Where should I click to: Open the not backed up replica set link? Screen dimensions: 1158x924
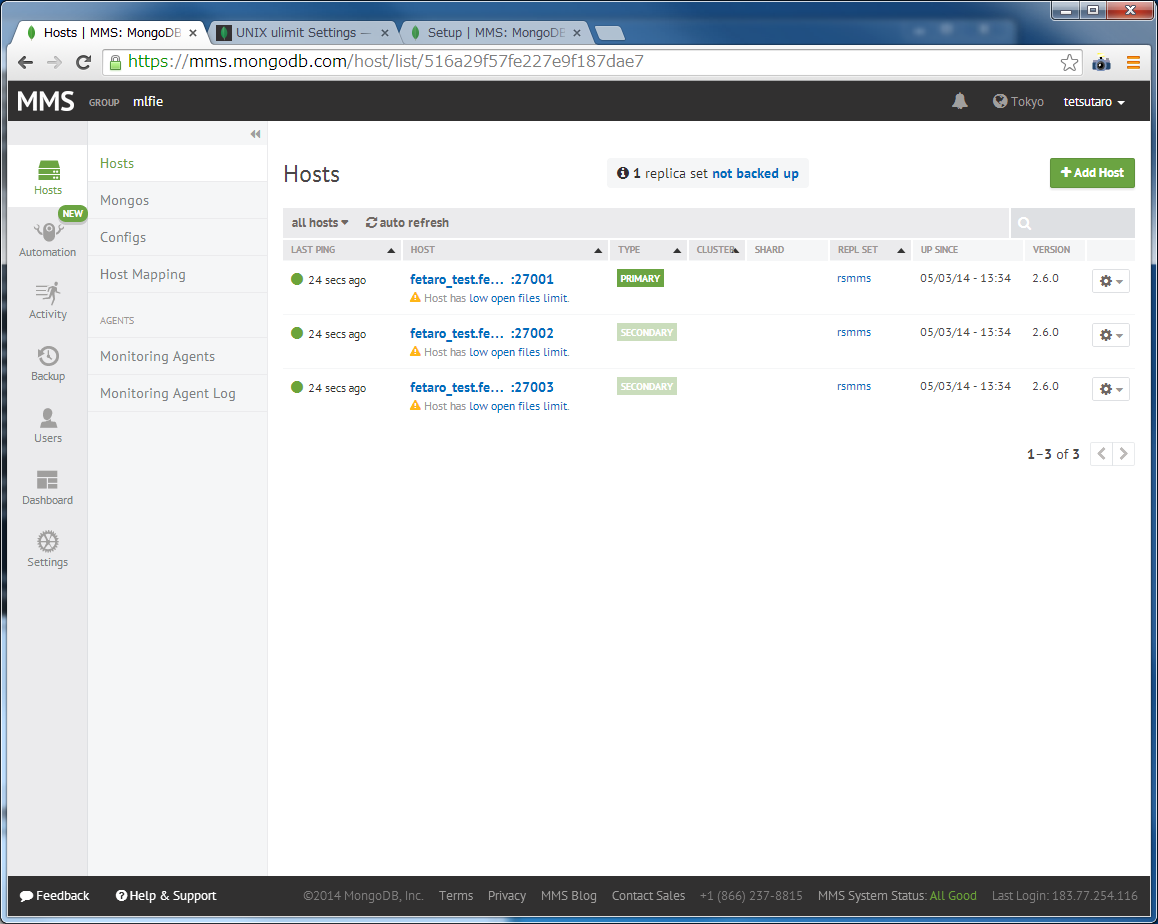(755, 172)
